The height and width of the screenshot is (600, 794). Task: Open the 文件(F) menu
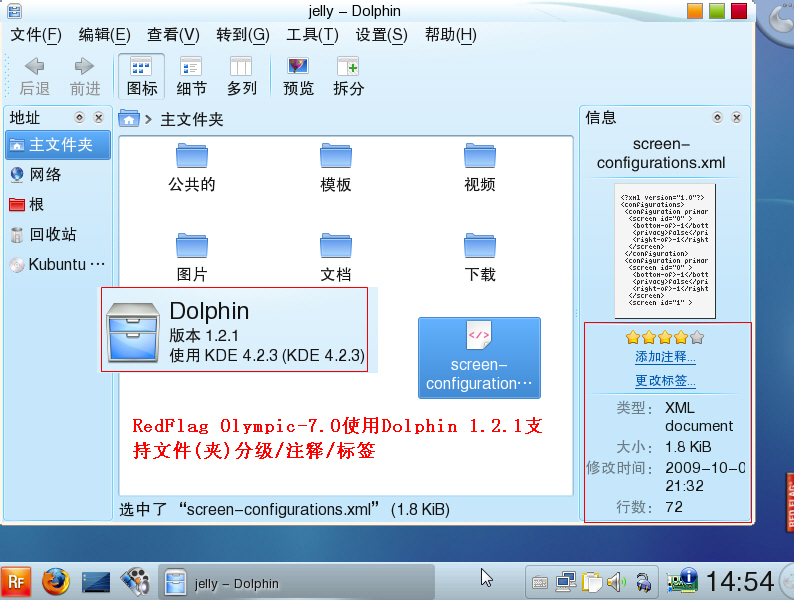tap(36, 35)
